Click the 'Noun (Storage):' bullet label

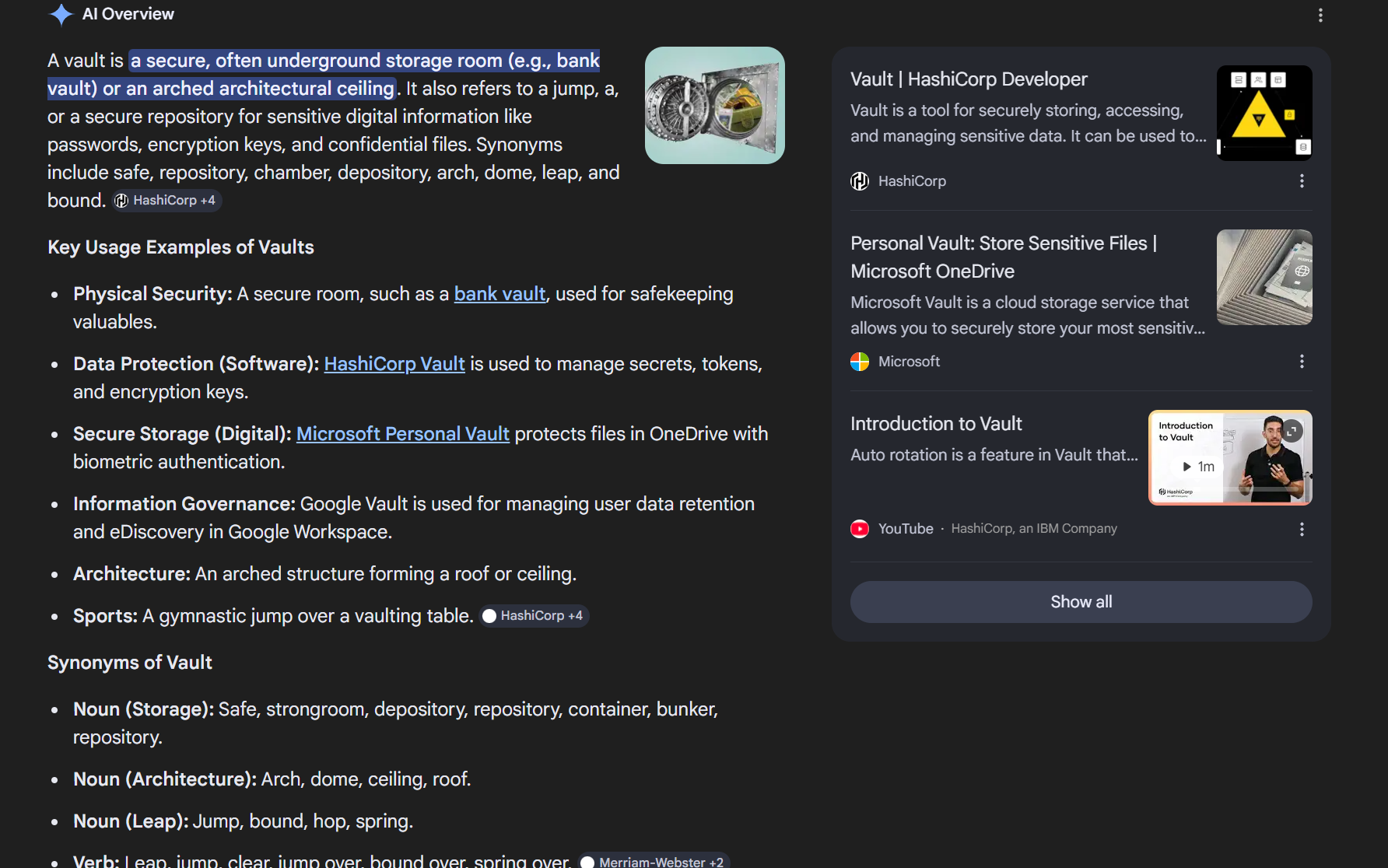tap(143, 709)
